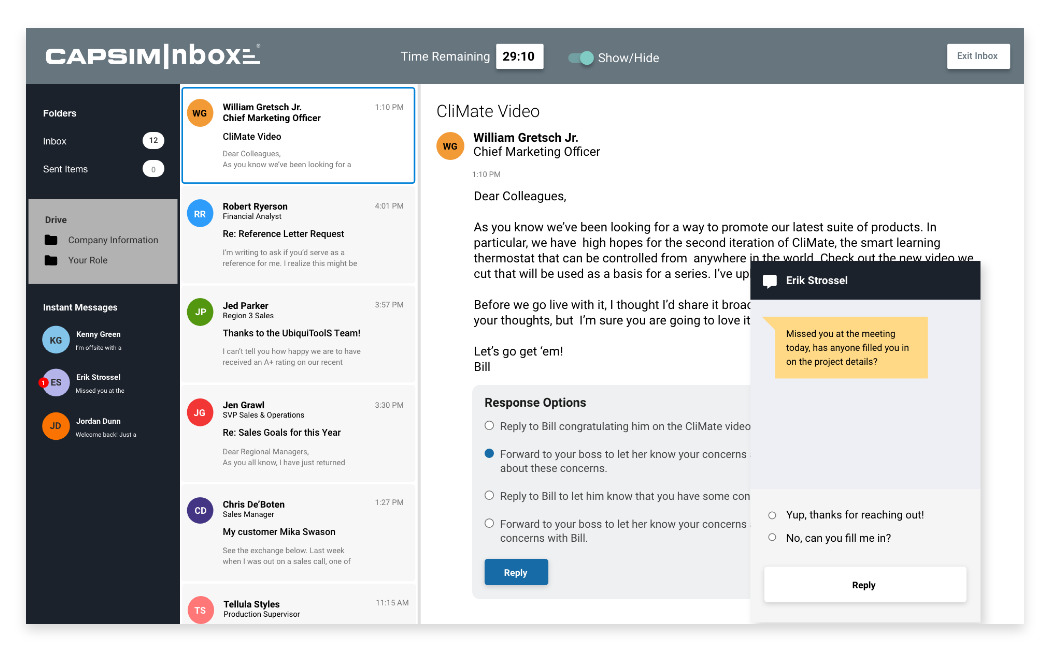1050x650 pixels.
Task: Select No, can you fill me in option
Action: tap(772, 538)
